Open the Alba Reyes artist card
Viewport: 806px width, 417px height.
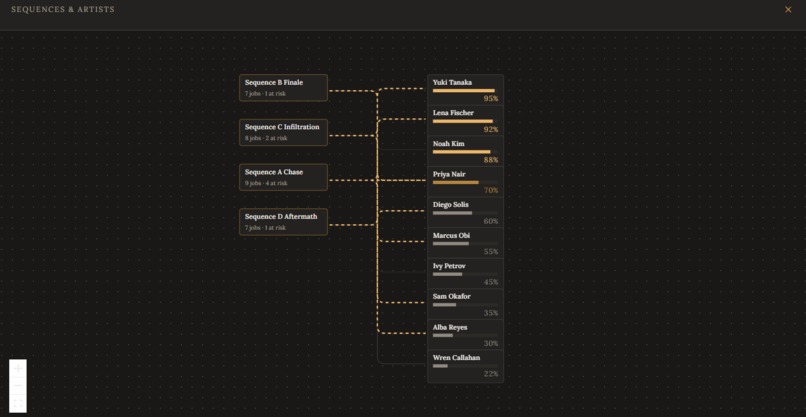(x=465, y=335)
